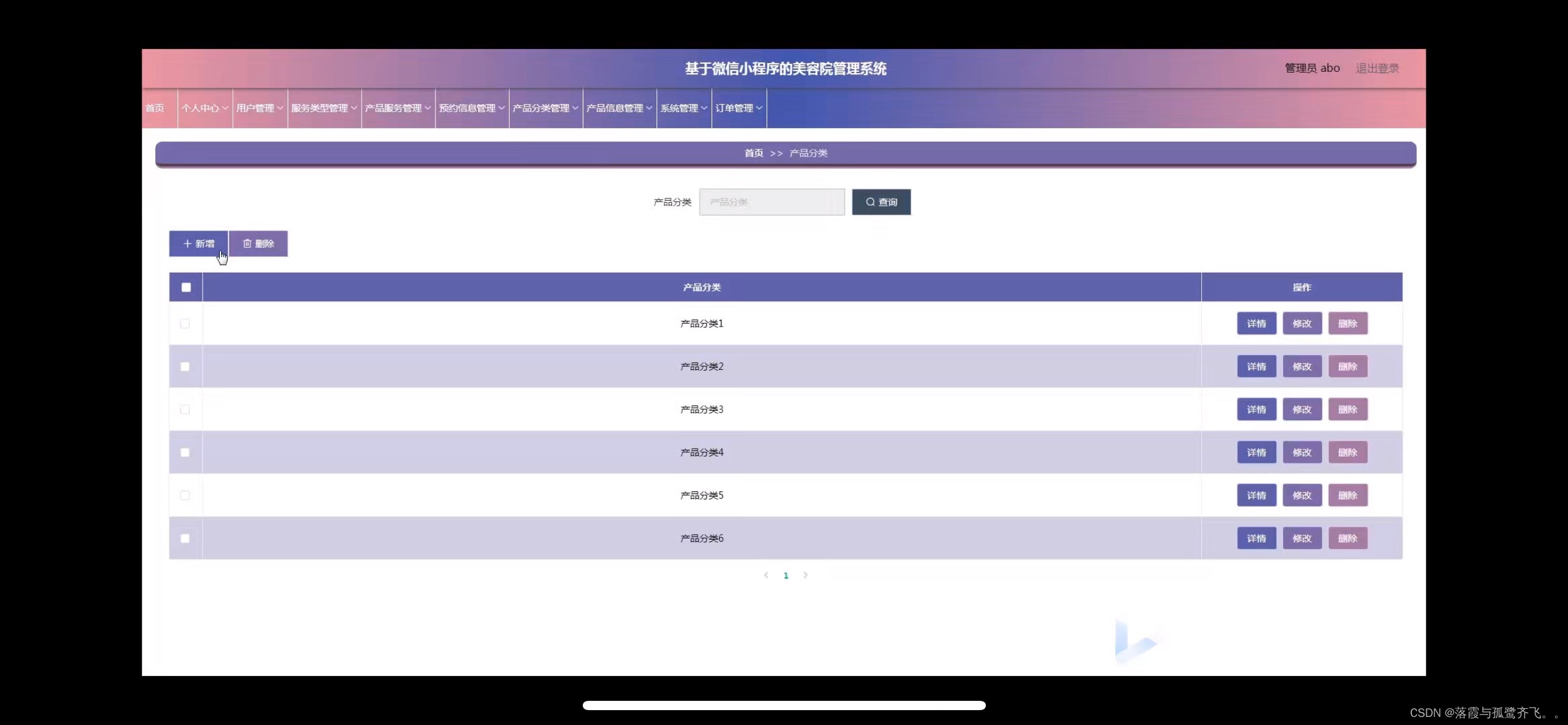
Task: Open 详情 for 产品分类2
Action: [1257, 366]
